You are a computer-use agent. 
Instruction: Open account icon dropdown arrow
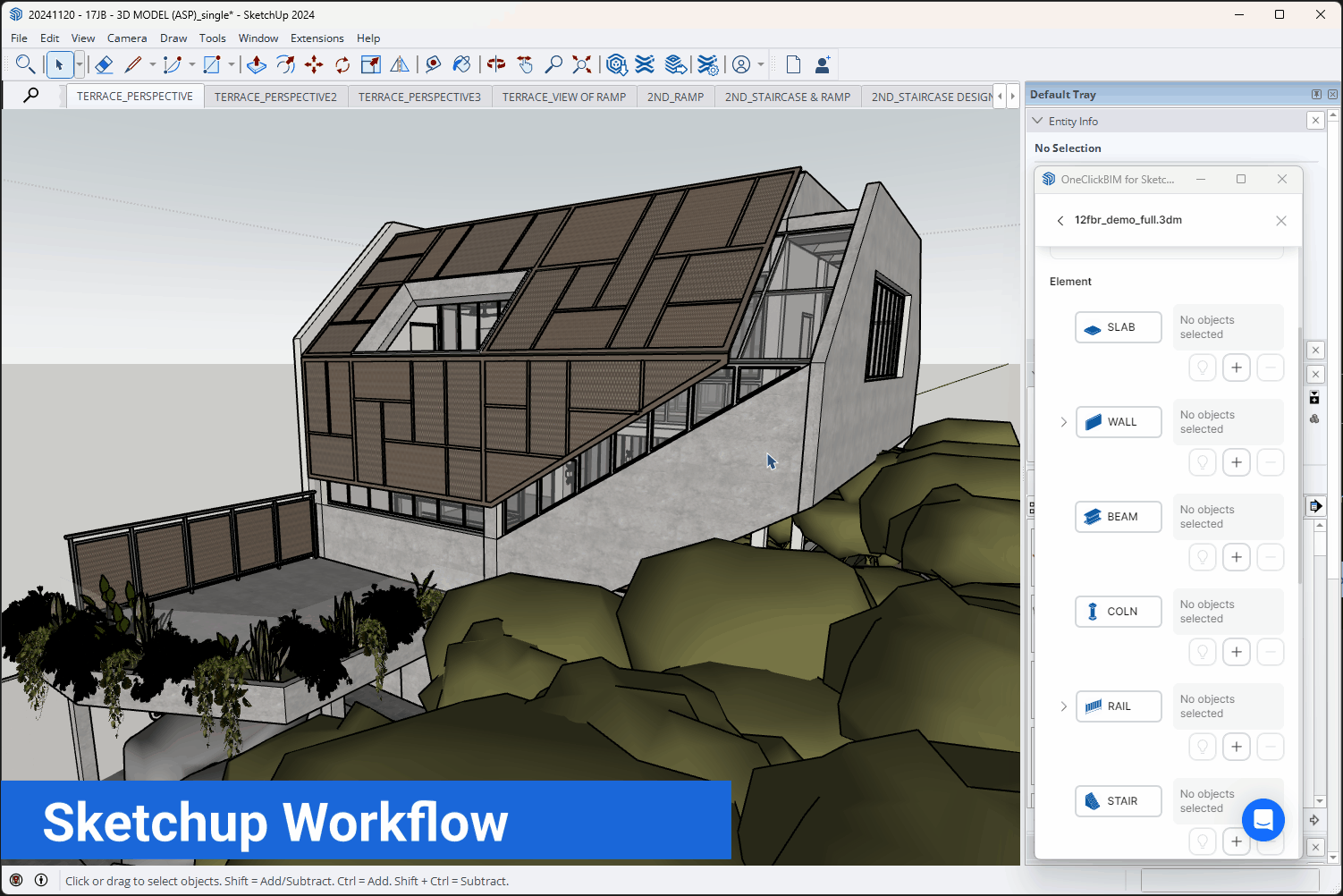(x=761, y=64)
